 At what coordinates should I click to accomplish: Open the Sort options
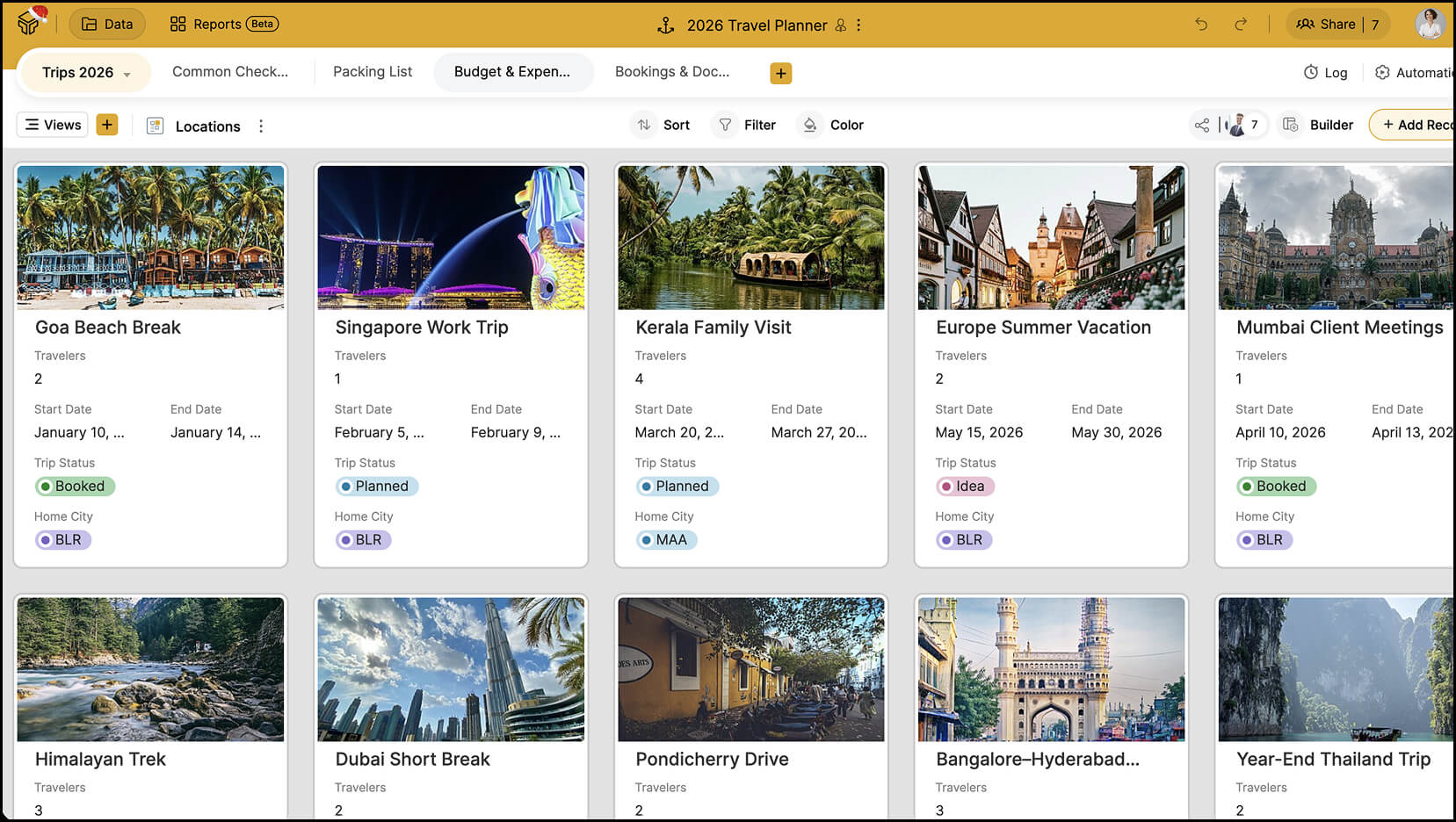664,126
